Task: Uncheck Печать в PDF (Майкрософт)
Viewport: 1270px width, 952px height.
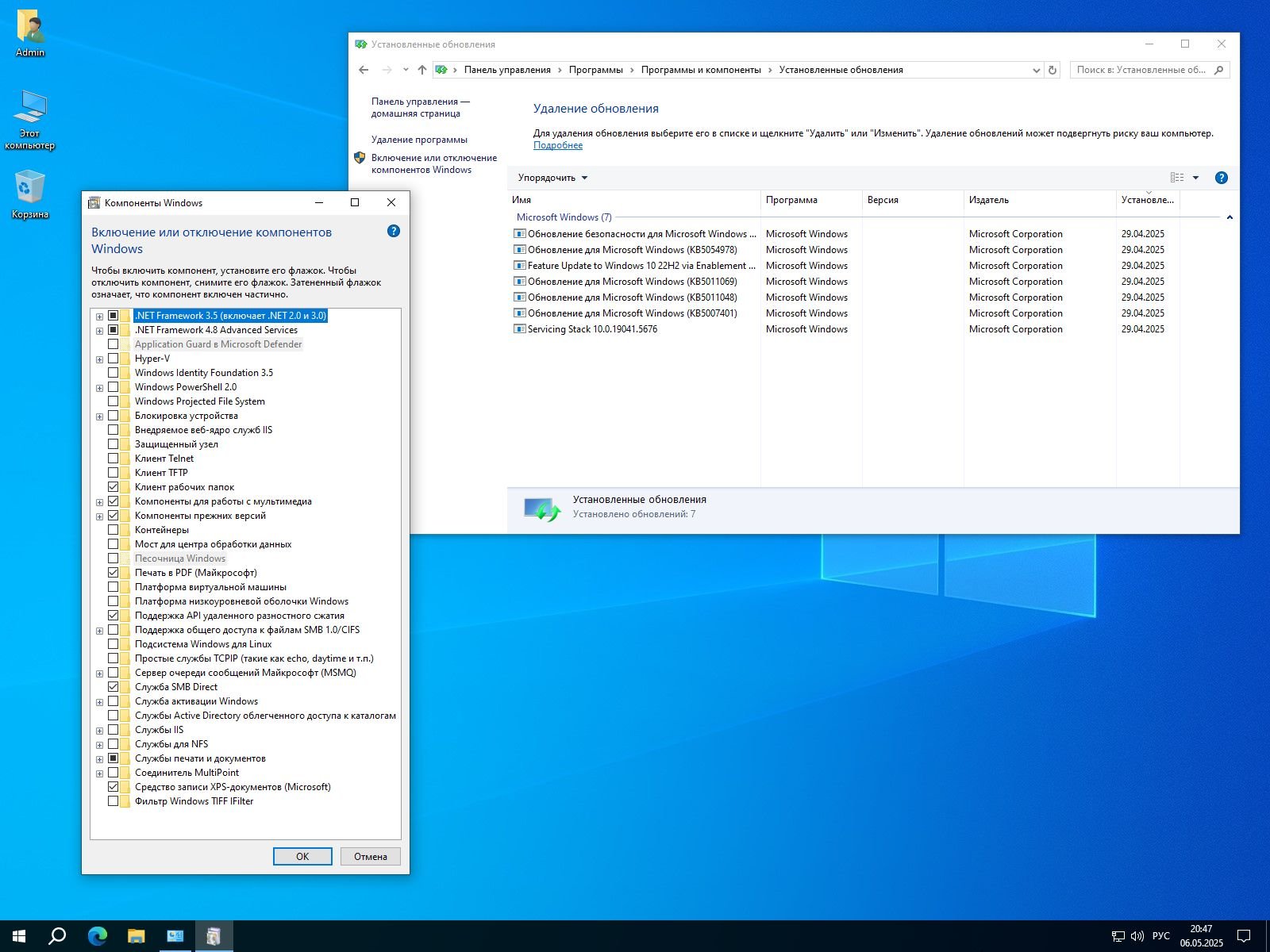Action: tap(113, 573)
